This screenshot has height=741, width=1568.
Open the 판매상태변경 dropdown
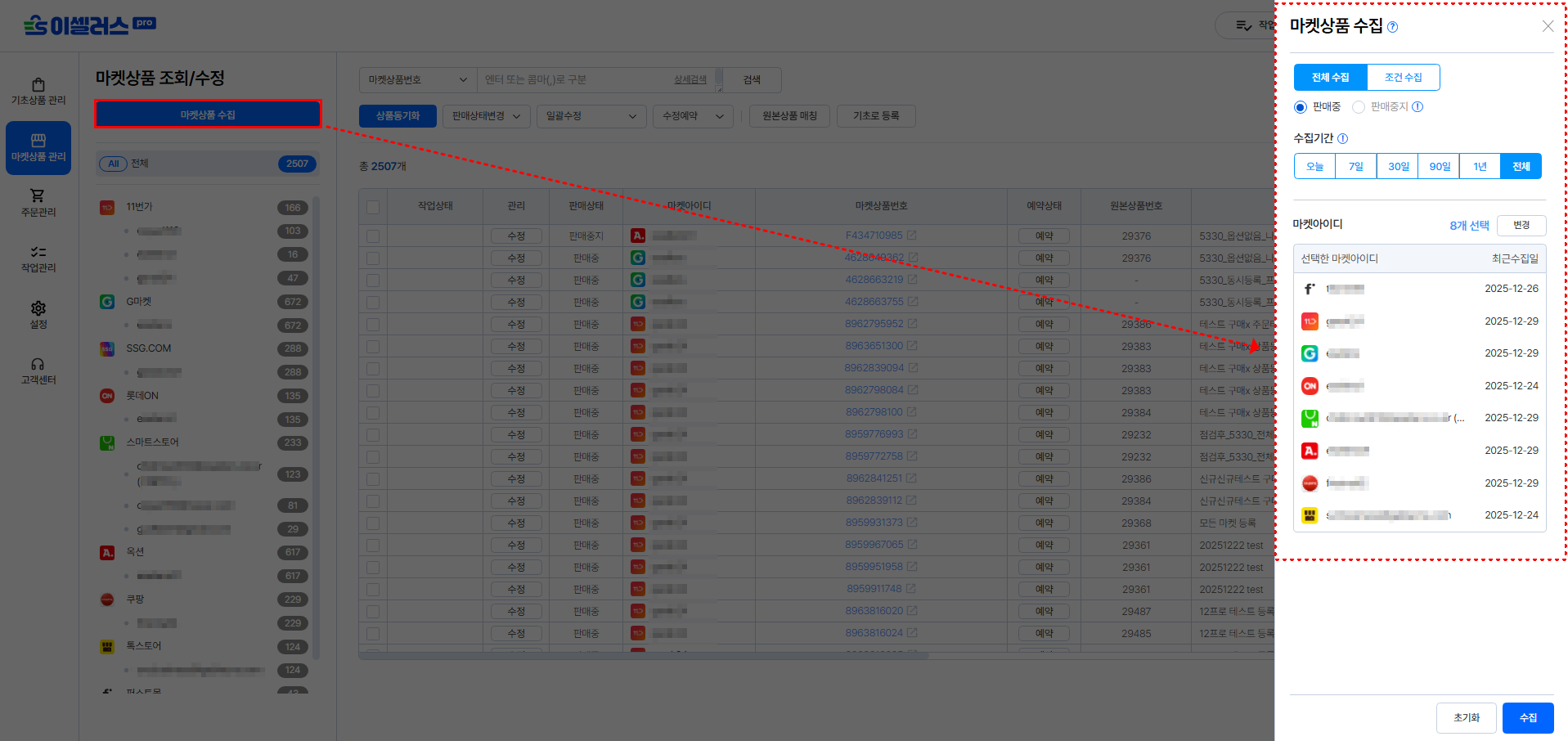[487, 116]
